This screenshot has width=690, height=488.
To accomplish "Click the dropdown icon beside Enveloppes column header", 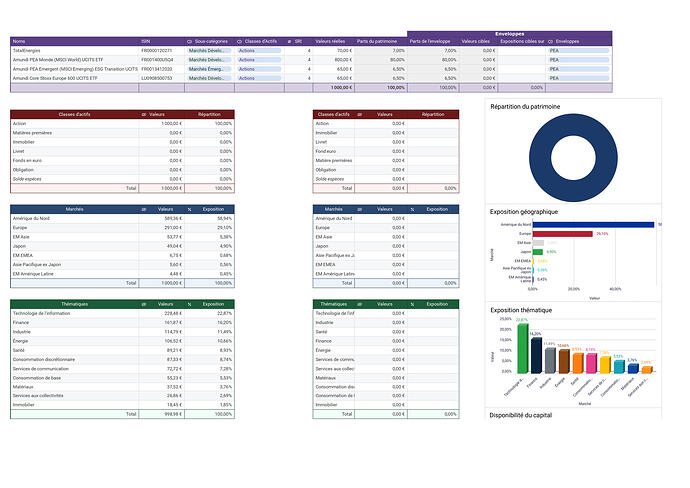I will click(x=550, y=41).
